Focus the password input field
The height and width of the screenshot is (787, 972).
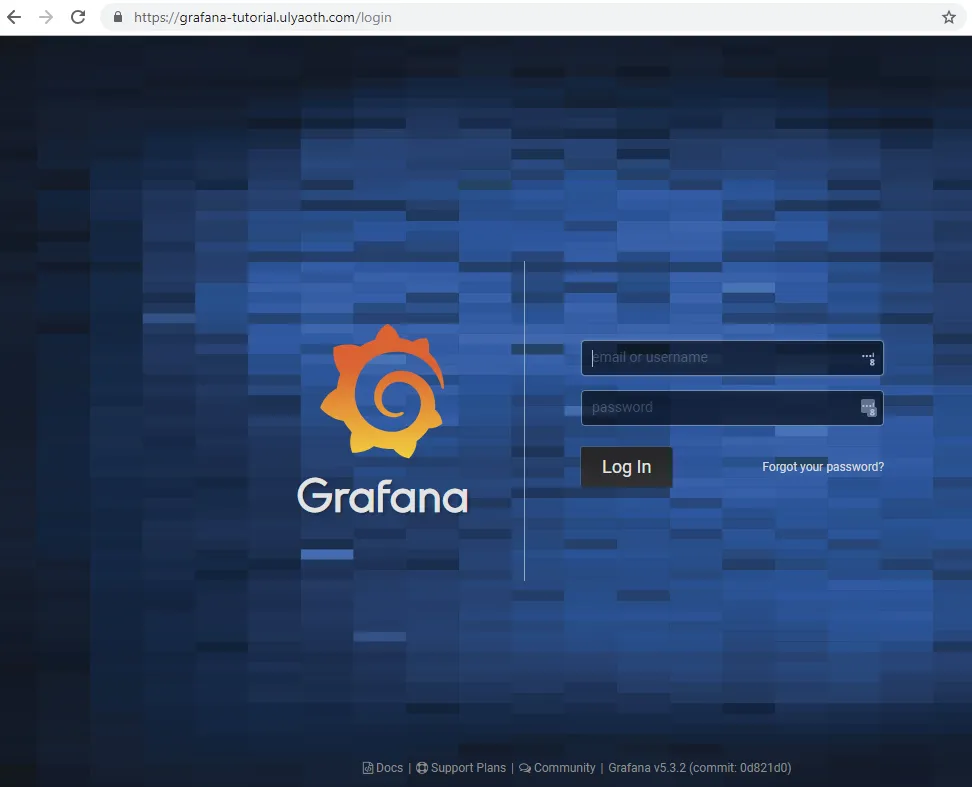pos(720,408)
